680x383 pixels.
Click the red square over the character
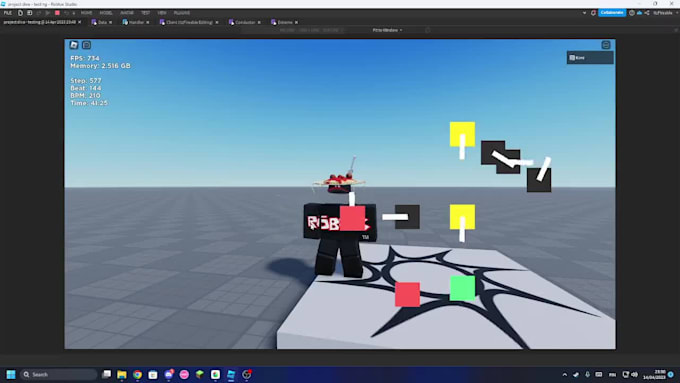[352, 218]
